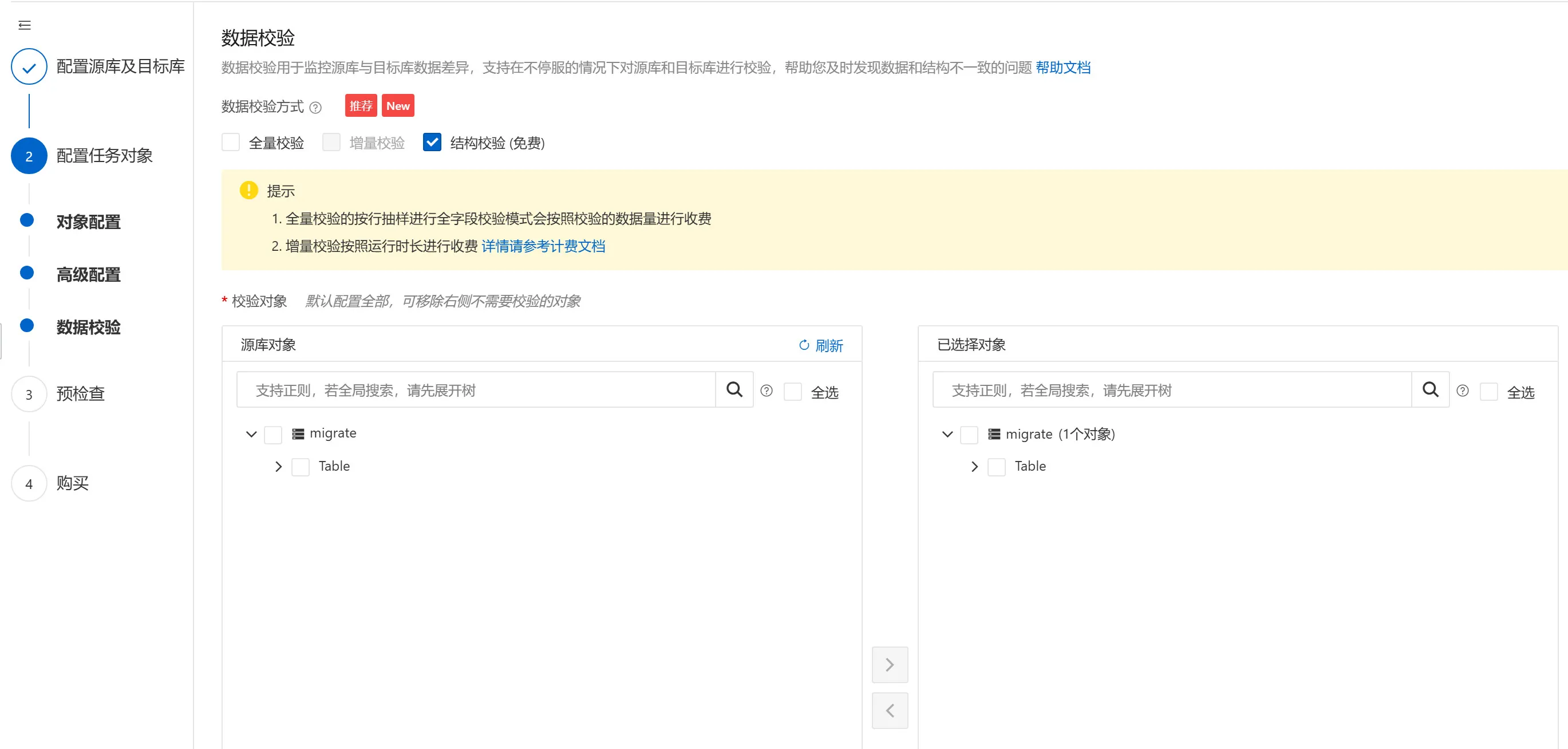The height and width of the screenshot is (749, 1568).
Task: Collapse the sidebar with the menu icon
Action: point(25,25)
